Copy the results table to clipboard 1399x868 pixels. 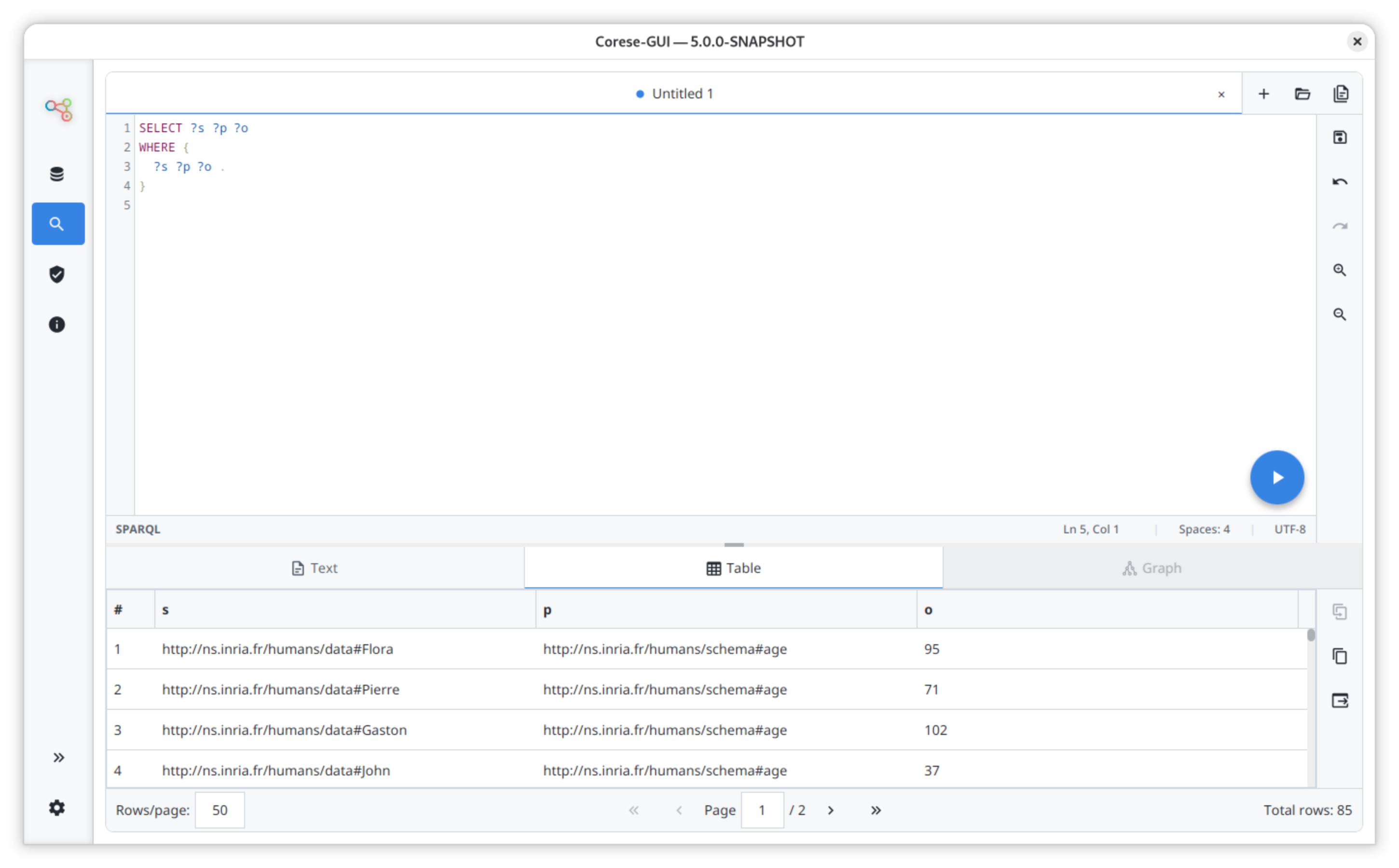(1339, 656)
